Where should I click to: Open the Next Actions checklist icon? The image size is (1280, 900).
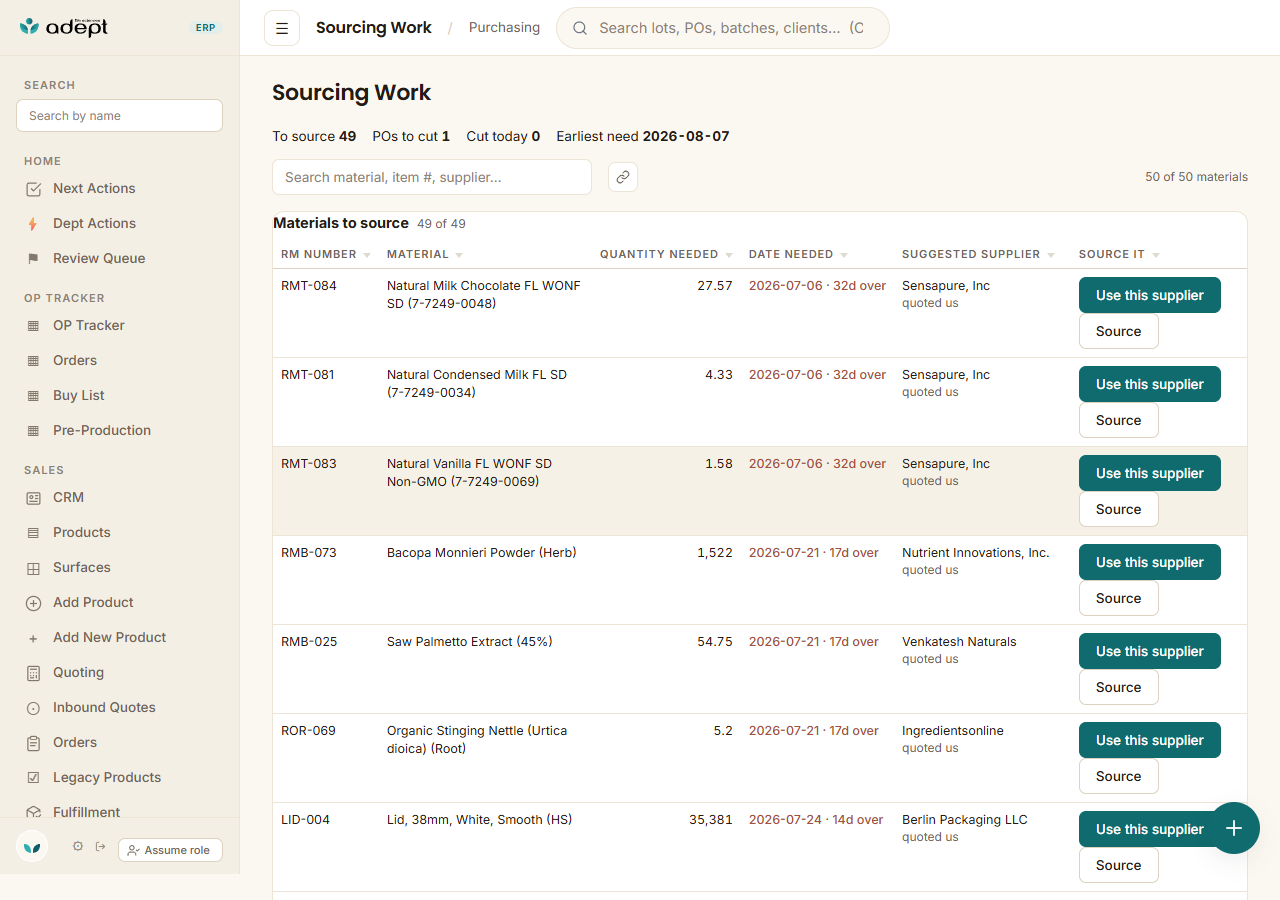click(x=33, y=189)
